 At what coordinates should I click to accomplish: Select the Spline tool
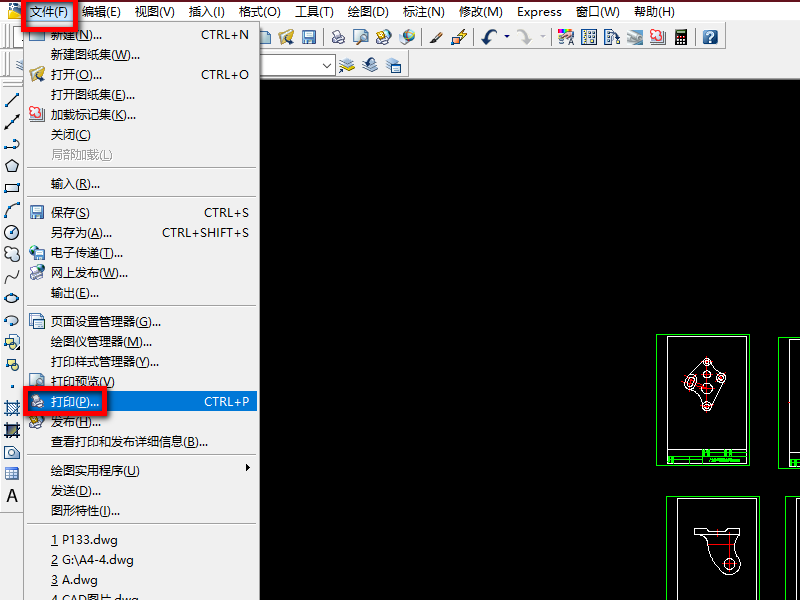[x=11, y=276]
